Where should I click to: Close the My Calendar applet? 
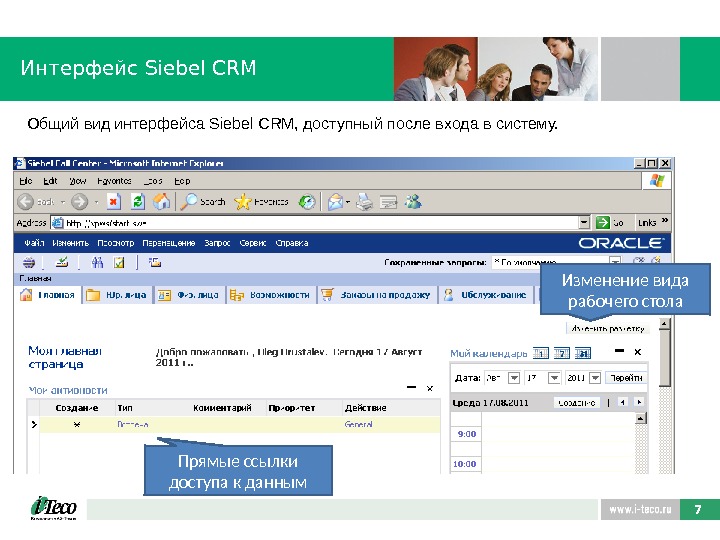pyautogui.click(x=637, y=352)
